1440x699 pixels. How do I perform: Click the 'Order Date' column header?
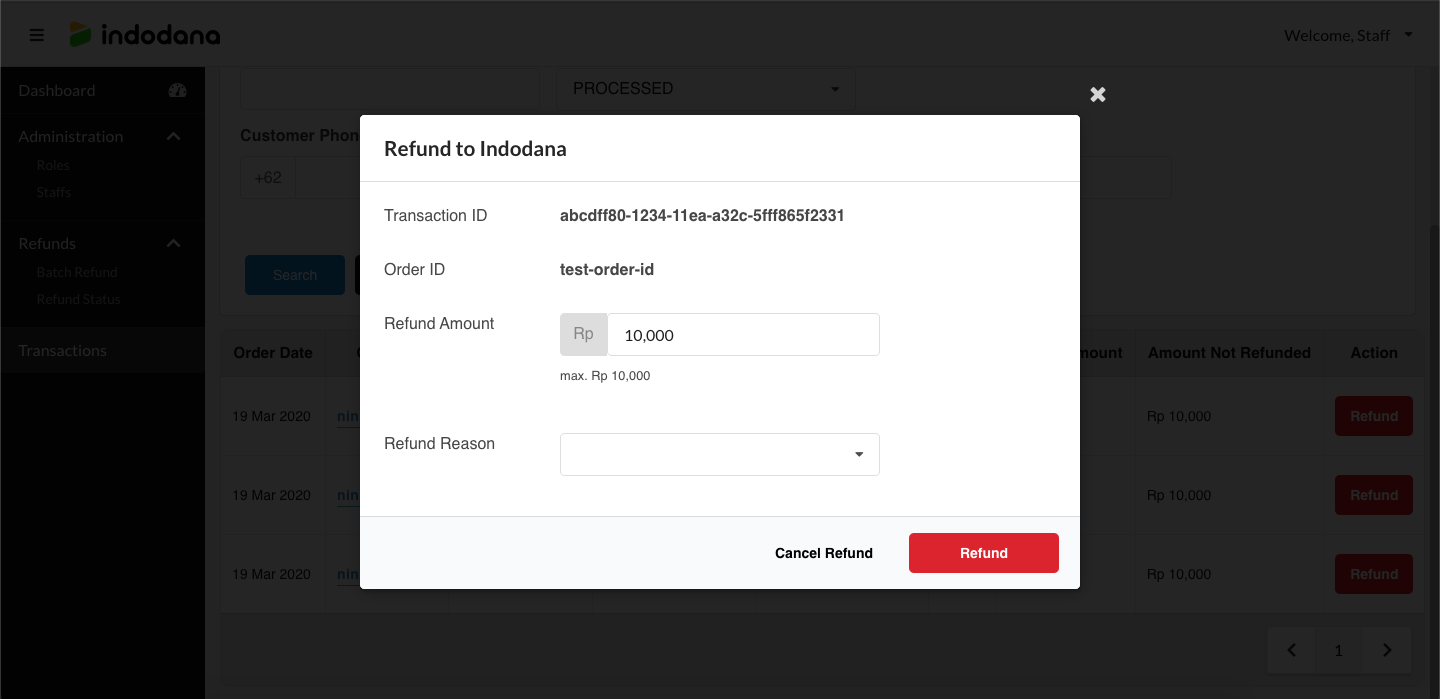click(x=273, y=352)
